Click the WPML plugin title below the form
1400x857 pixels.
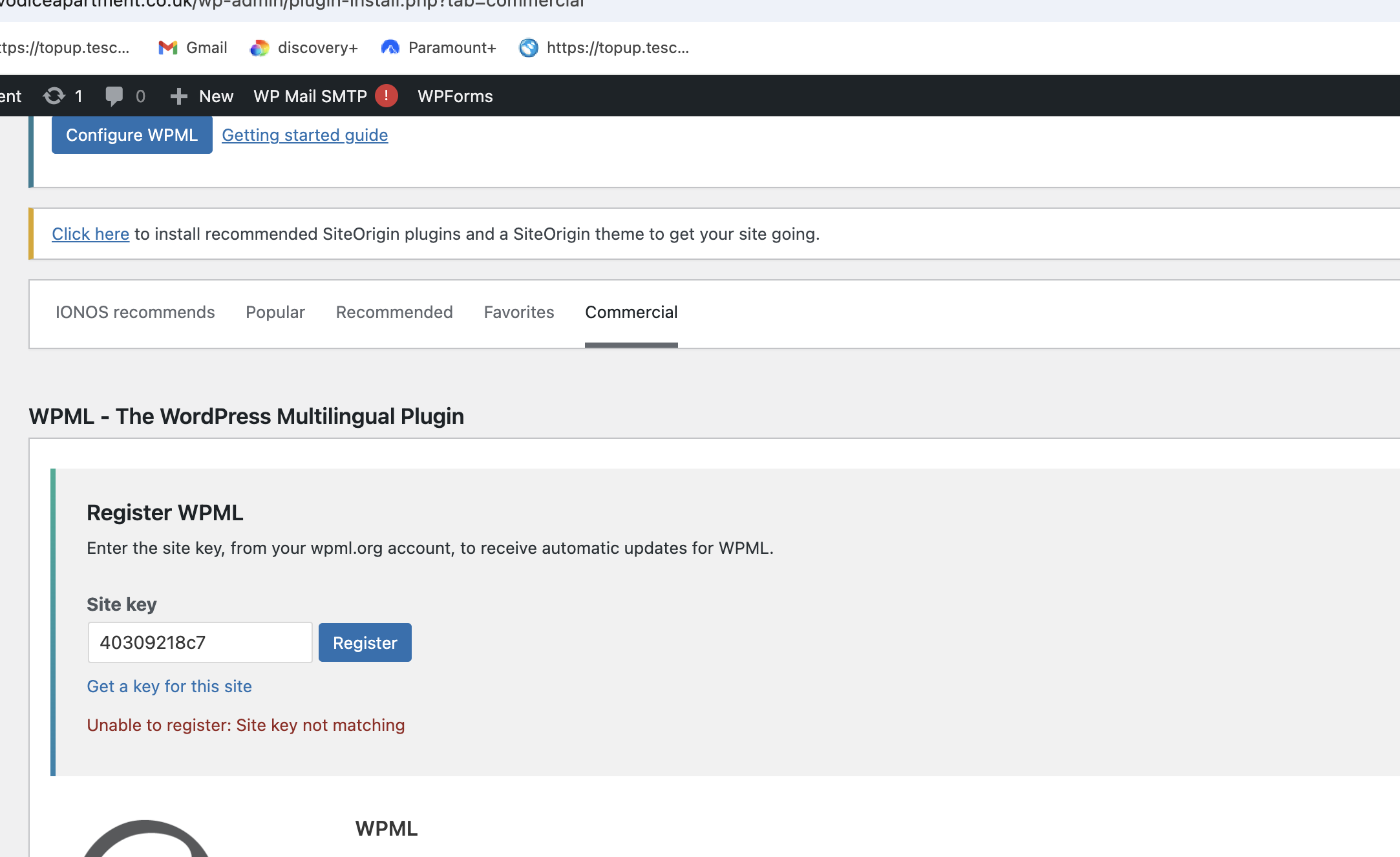[x=387, y=829]
